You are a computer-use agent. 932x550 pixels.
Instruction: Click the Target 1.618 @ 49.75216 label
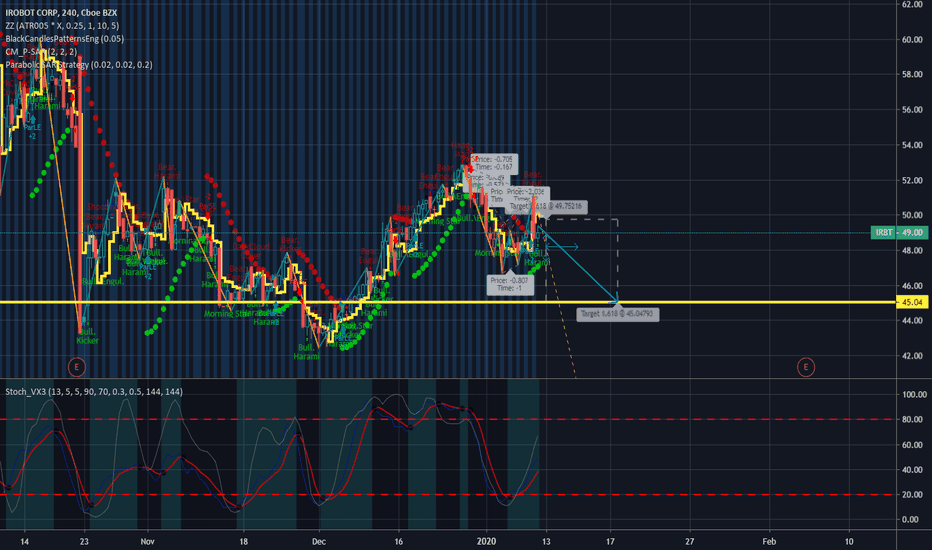coord(546,206)
